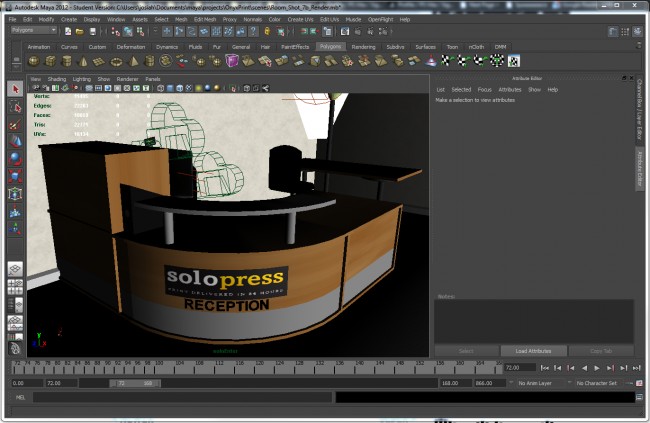Select the arrow Select tool
650x423 pixels.
coord(15,89)
